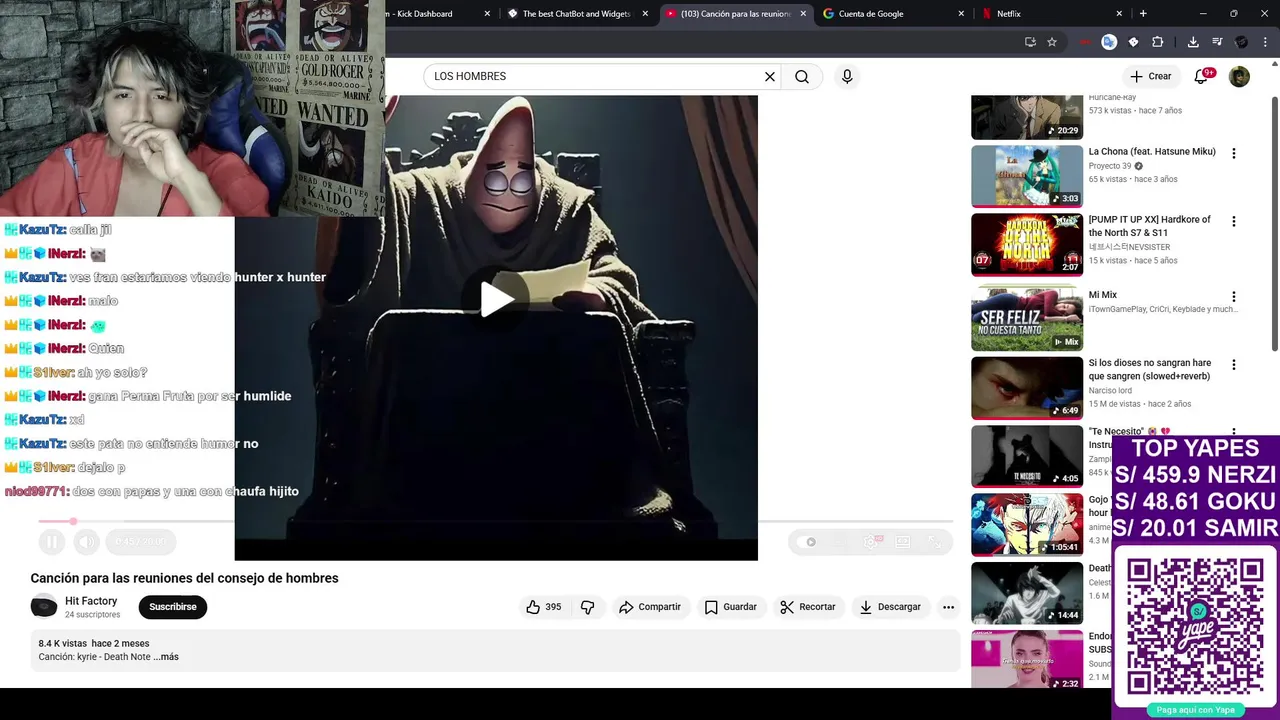Open options for Mi Mix
Viewport: 1280px width, 720px height.
click(x=1233, y=297)
